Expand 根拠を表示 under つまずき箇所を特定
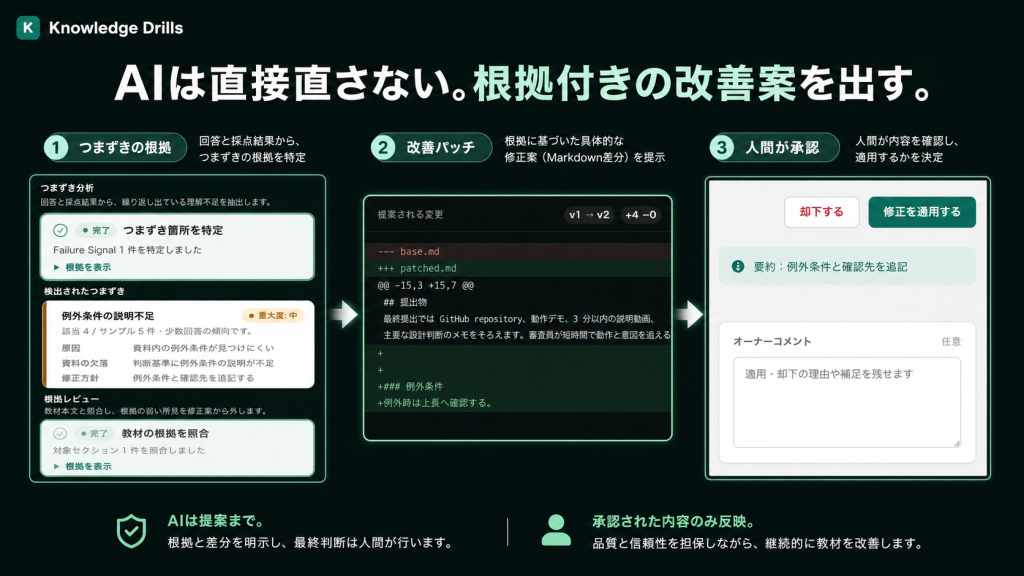 pos(82,267)
